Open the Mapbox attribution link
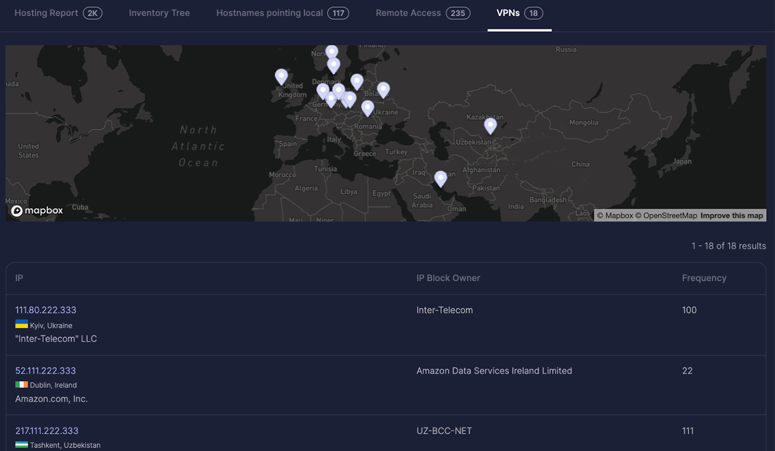The height and width of the screenshot is (451, 775). [x=614, y=216]
